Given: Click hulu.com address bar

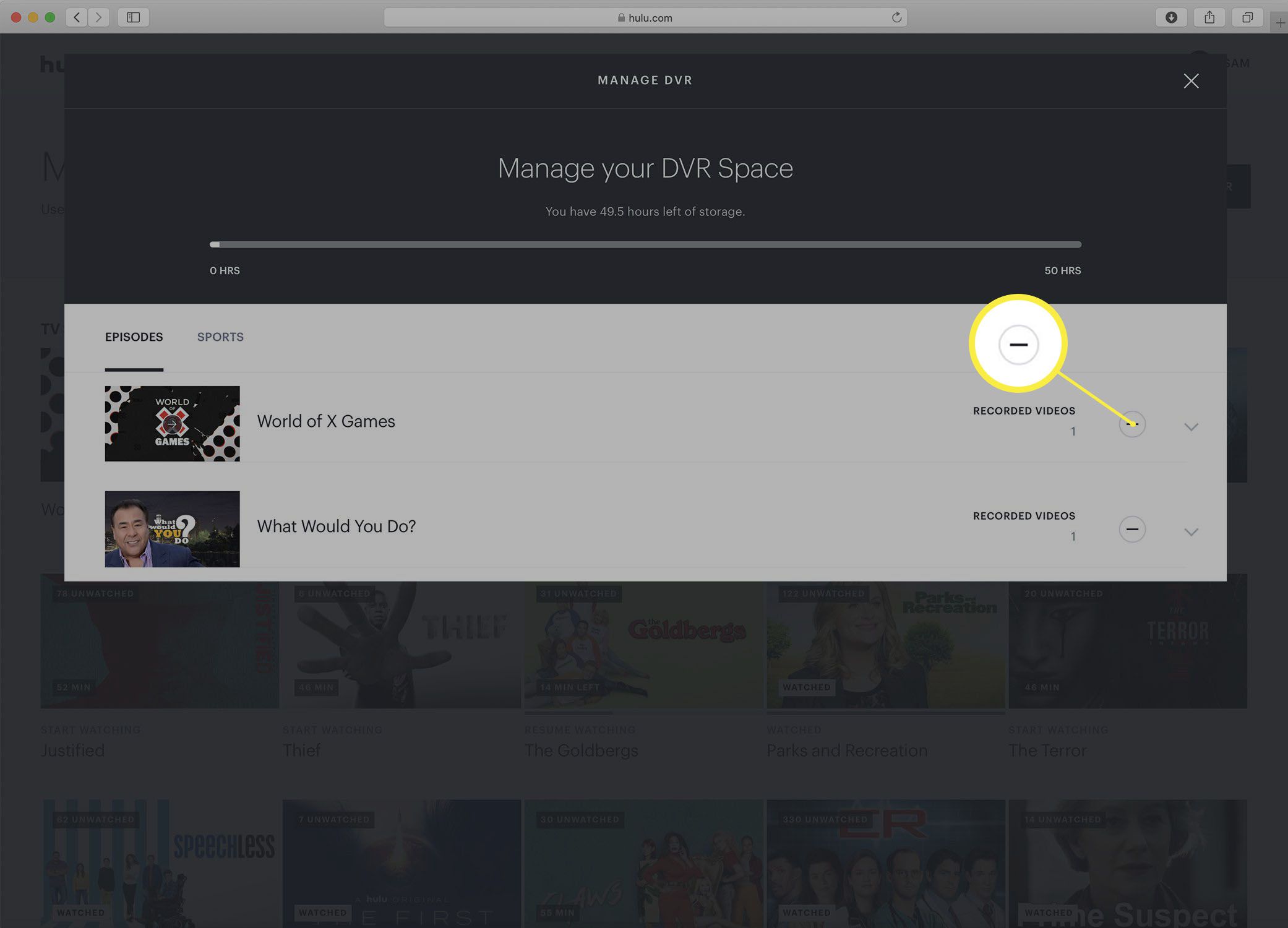Looking at the screenshot, I should pyautogui.click(x=645, y=17).
